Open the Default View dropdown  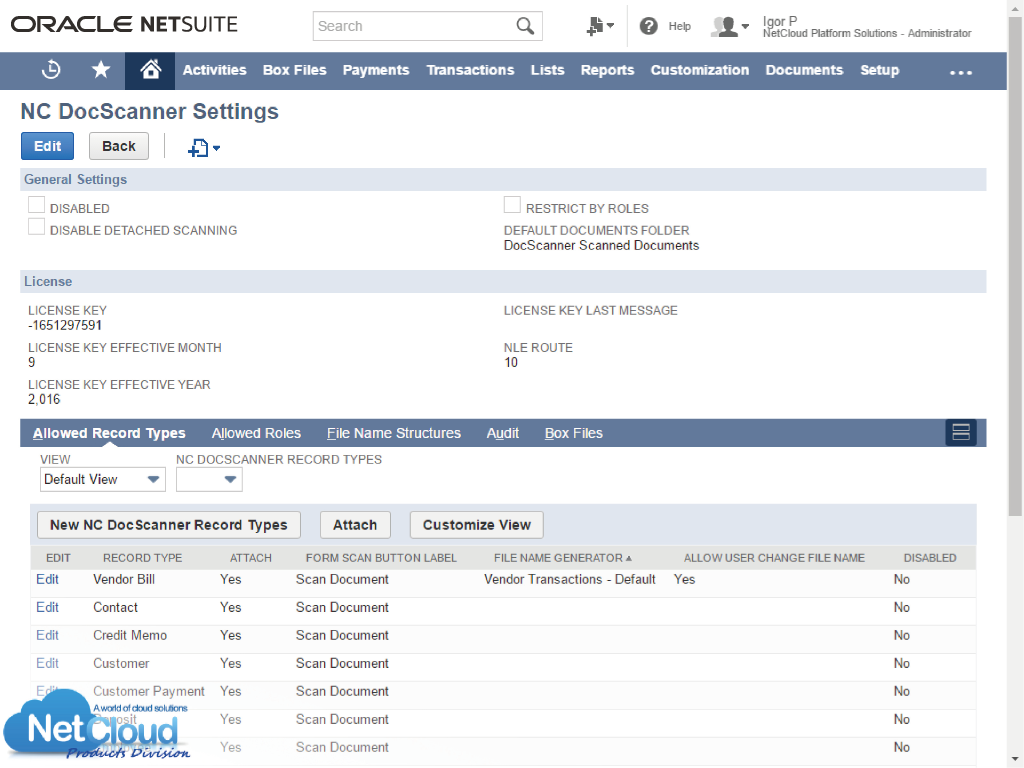103,479
